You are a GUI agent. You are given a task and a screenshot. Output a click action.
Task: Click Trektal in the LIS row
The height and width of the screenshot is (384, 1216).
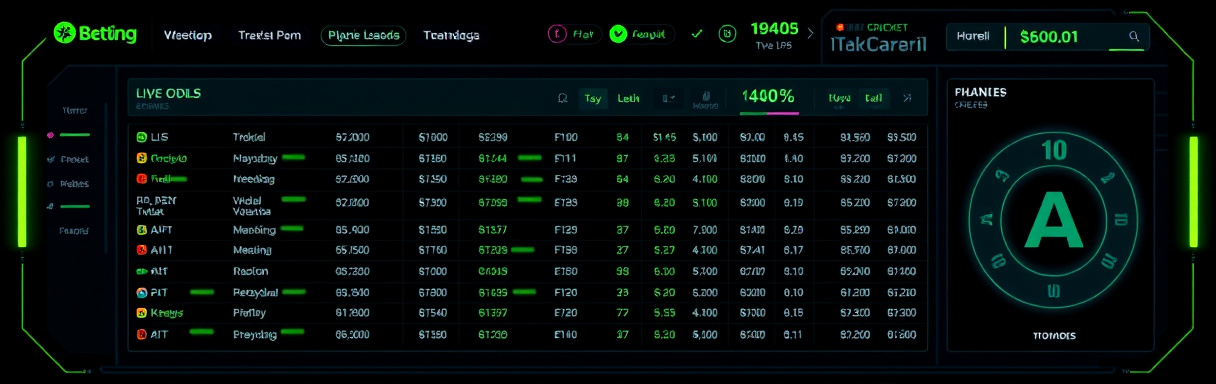point(249,137)
